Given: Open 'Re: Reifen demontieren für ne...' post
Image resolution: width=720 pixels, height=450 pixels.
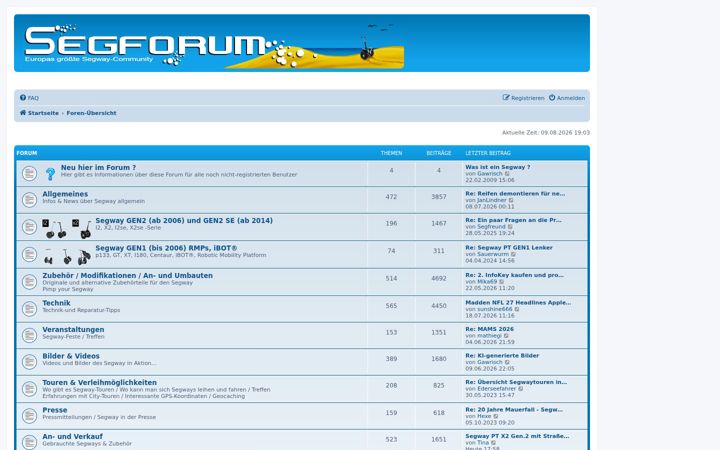Looking at the screenshot, I should tap(515, 194).
